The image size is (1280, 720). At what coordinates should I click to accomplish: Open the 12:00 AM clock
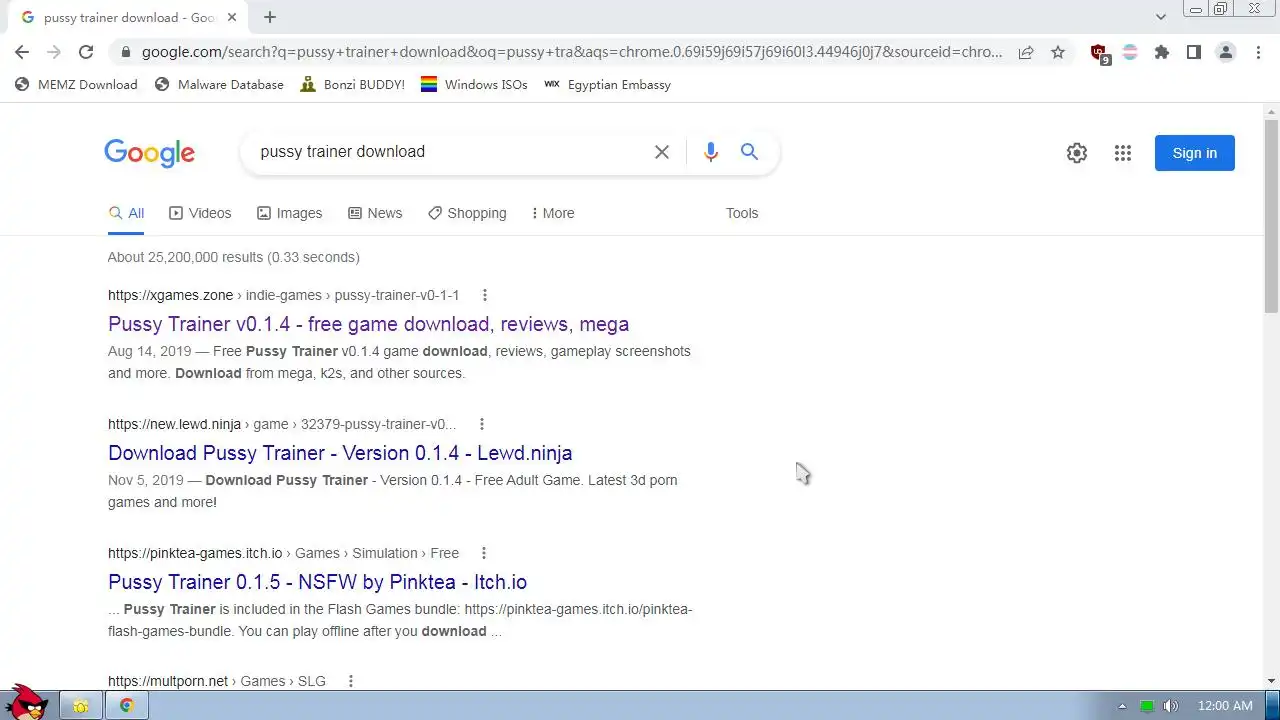click(1225, 706)
